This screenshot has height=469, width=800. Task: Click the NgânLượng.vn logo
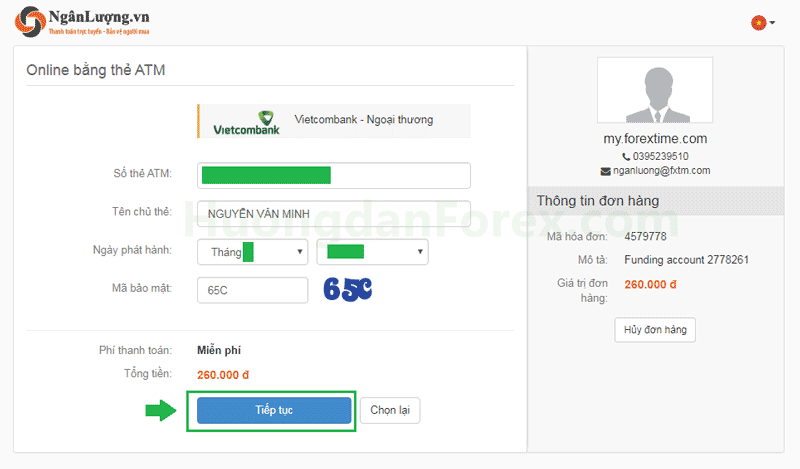coord(82,22)
